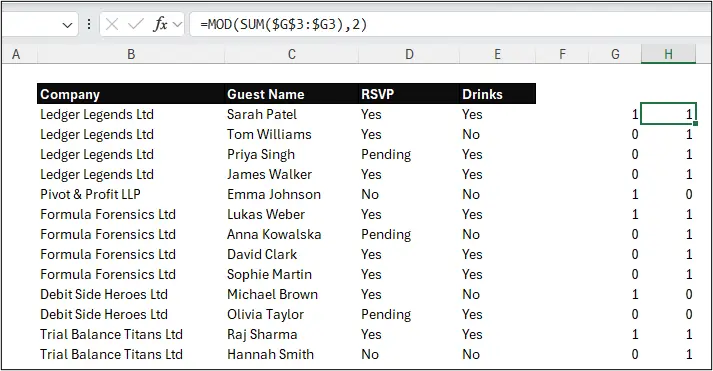Viewport: 713px width, 371px height.
Task: Select the cell with Lukas Weber
Action: tap(291, 214)
